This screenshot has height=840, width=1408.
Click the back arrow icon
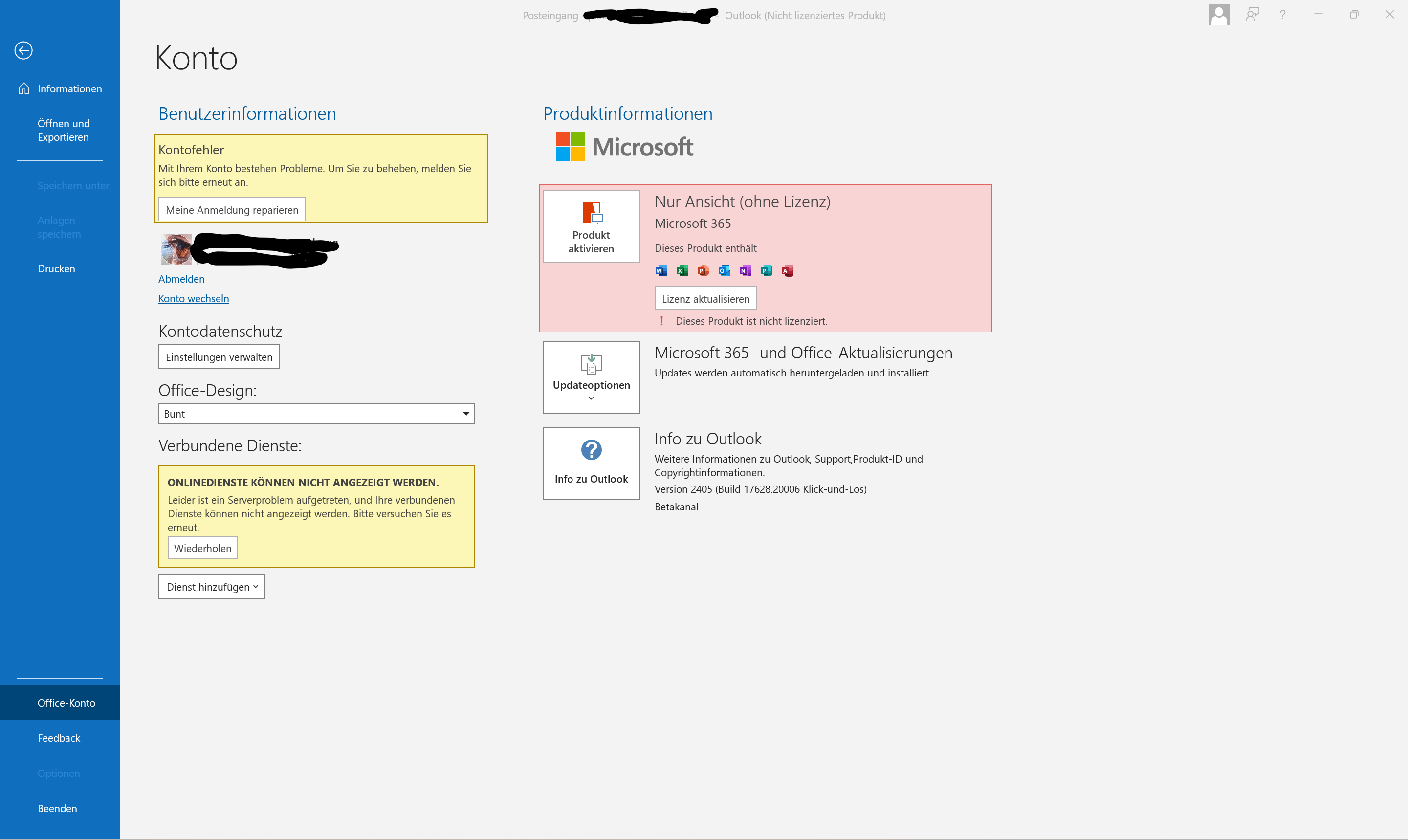click(23, 50)
